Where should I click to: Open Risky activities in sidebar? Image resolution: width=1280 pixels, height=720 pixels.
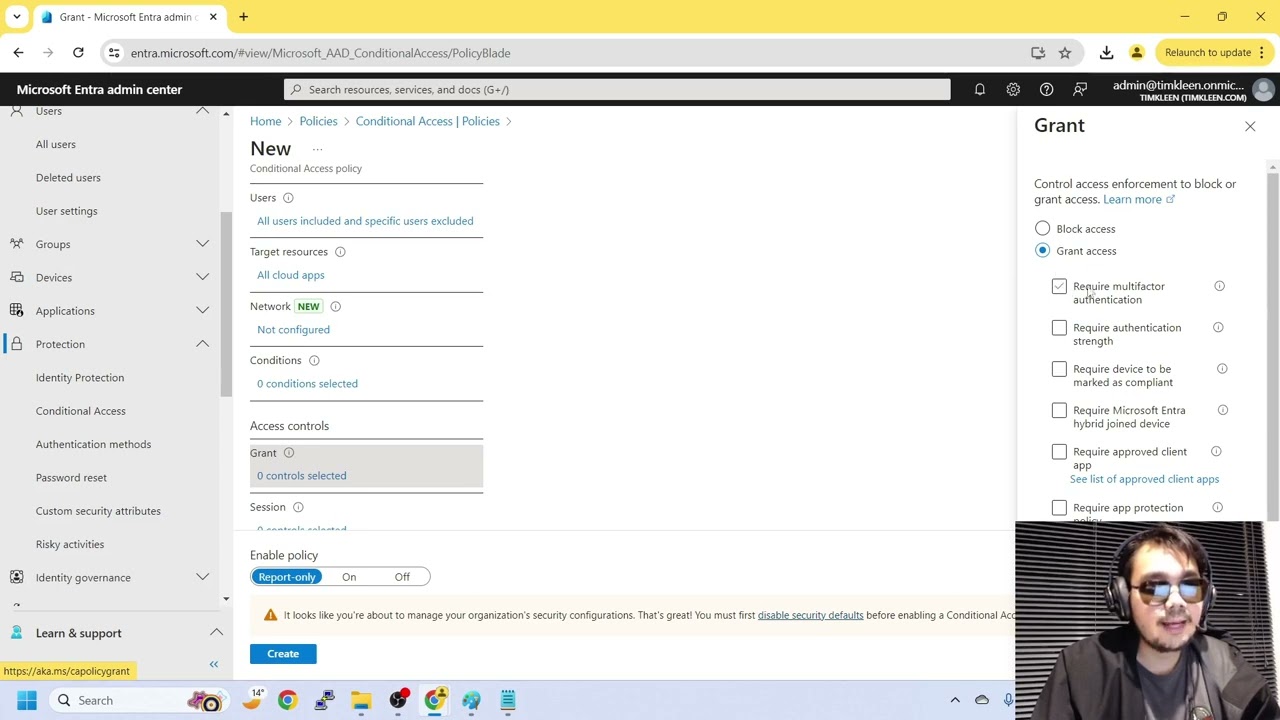point(70,544)
